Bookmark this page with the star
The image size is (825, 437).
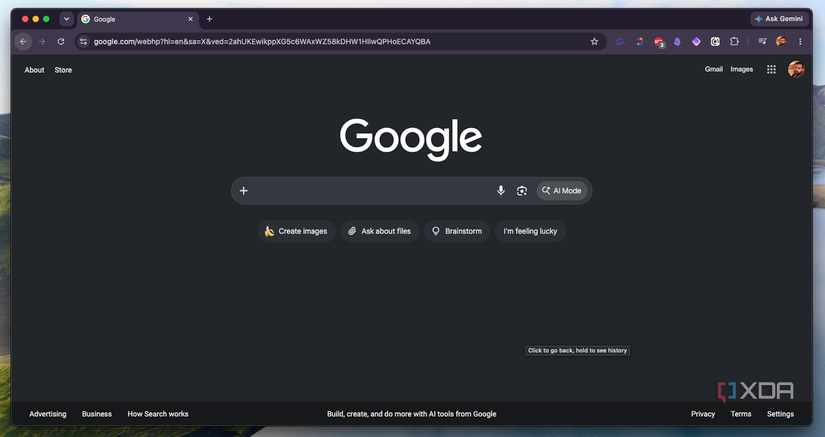(594, 42)
